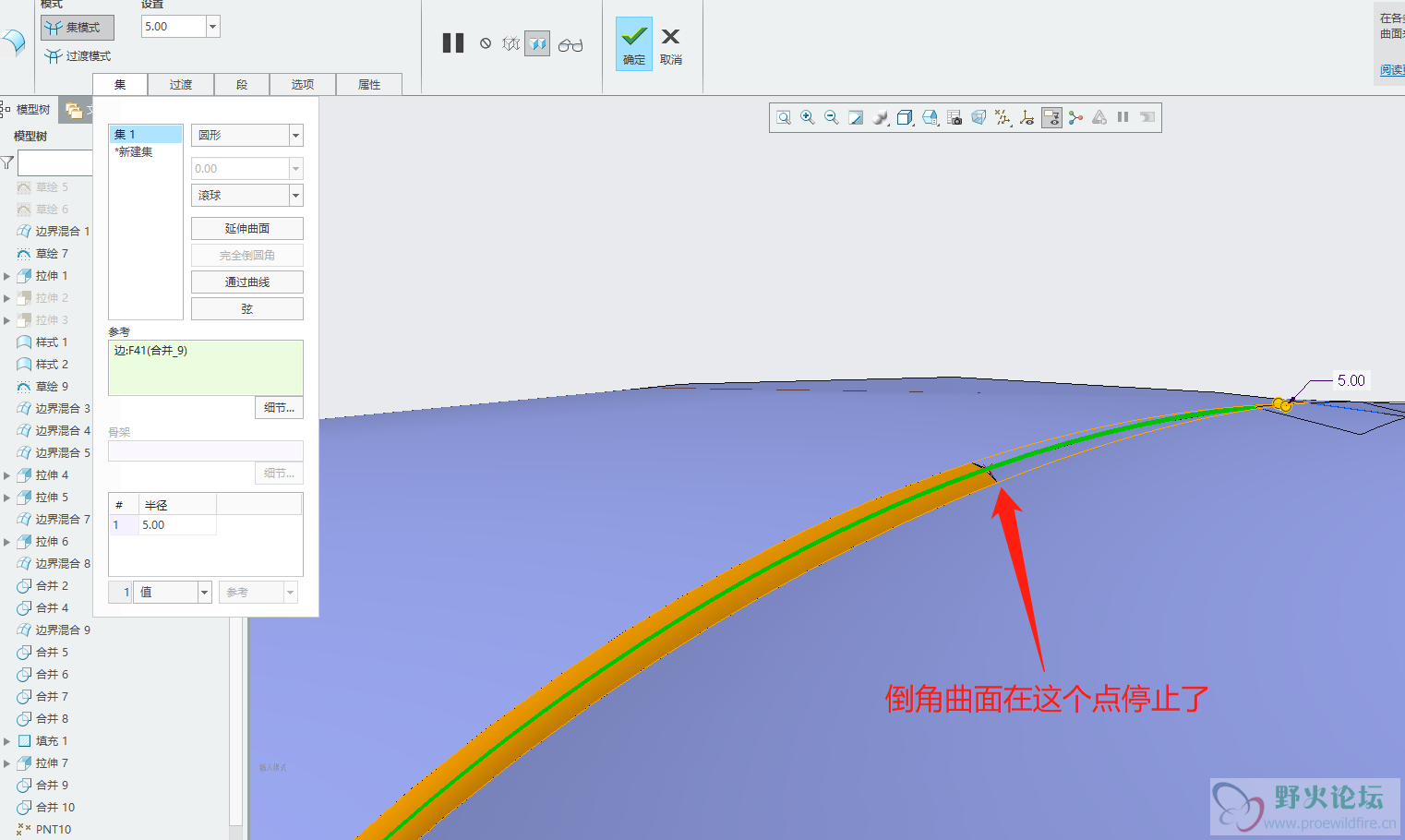This screenshot has width=1405, height=840.
Task: Enable 集模式 set mode
Action: (x=78, y=28)
